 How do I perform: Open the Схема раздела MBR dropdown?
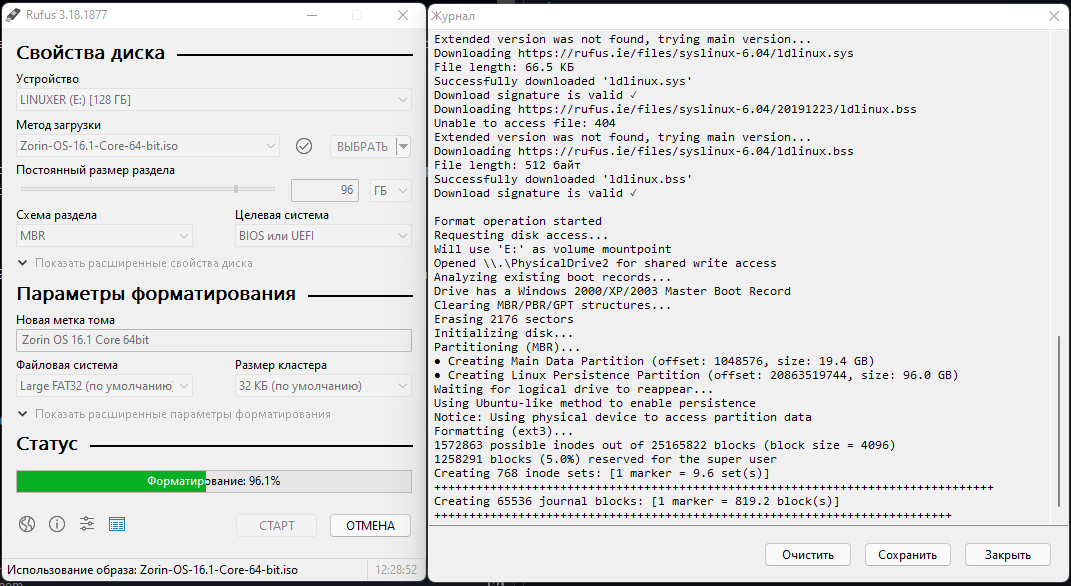click(x=105, y=236)
